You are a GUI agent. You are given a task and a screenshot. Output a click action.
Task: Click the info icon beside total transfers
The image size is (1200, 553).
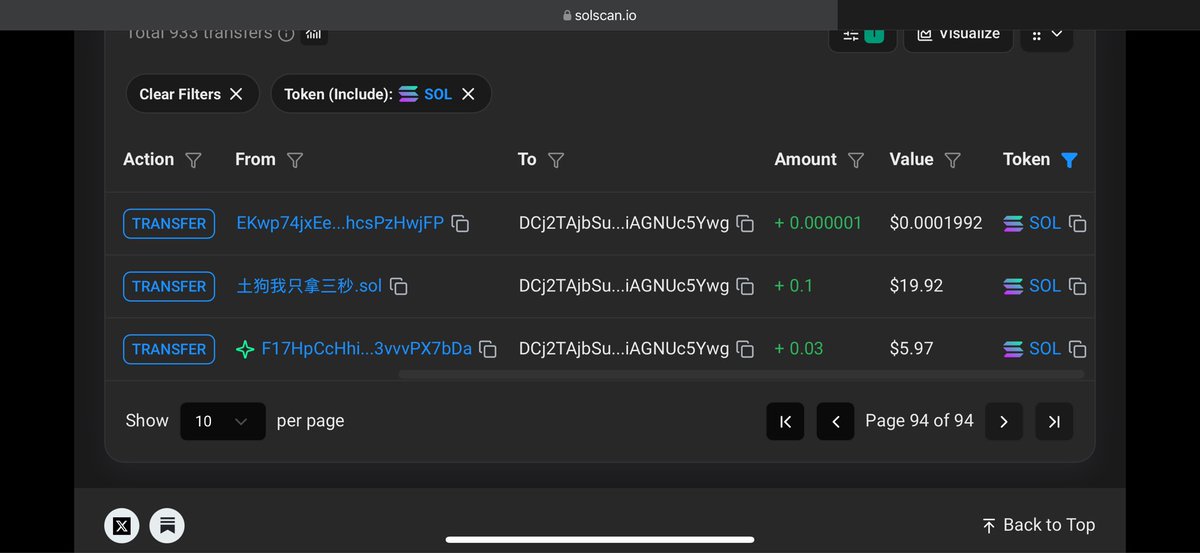click(x=286, y=34)
